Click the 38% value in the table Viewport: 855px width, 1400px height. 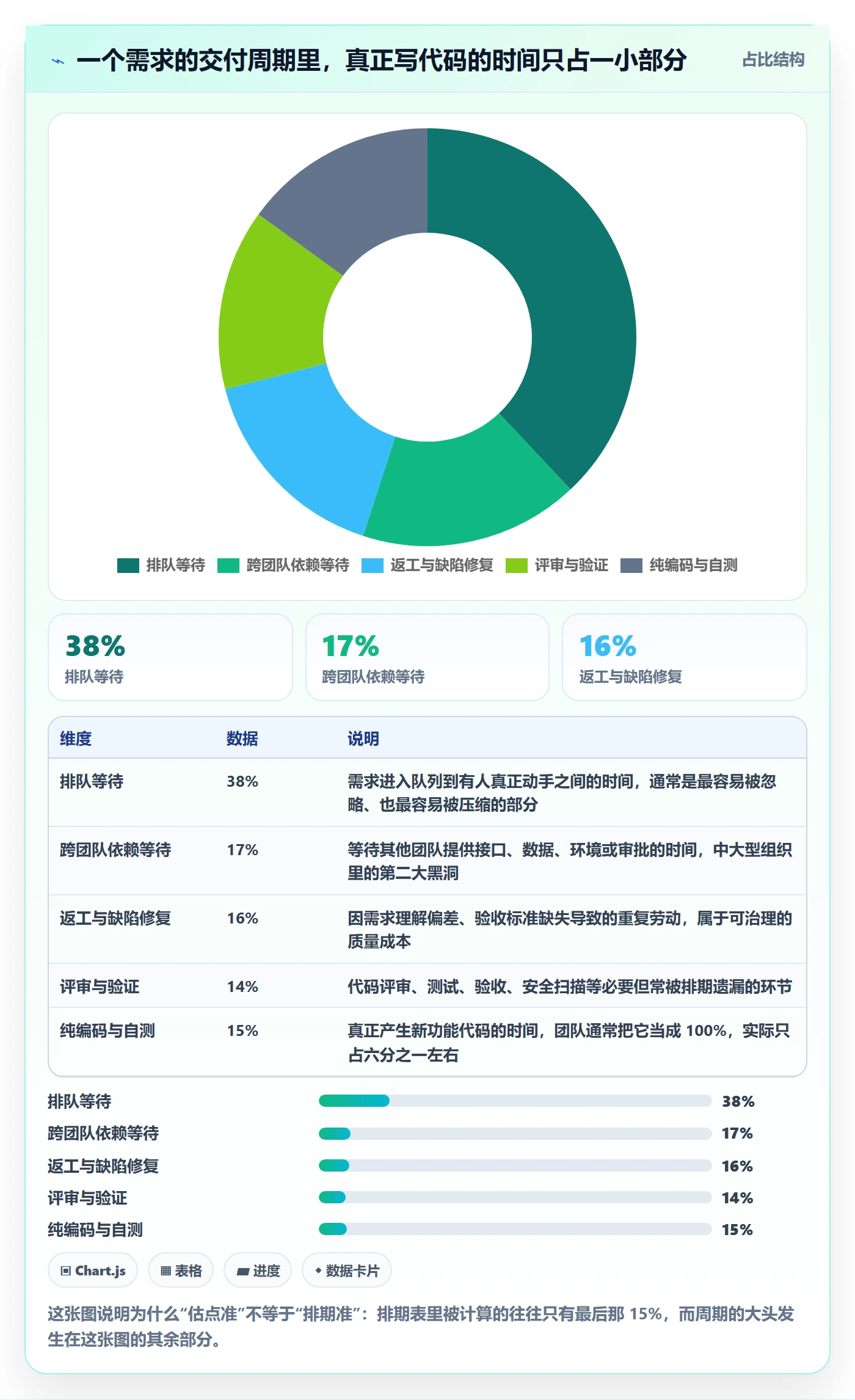242,781
